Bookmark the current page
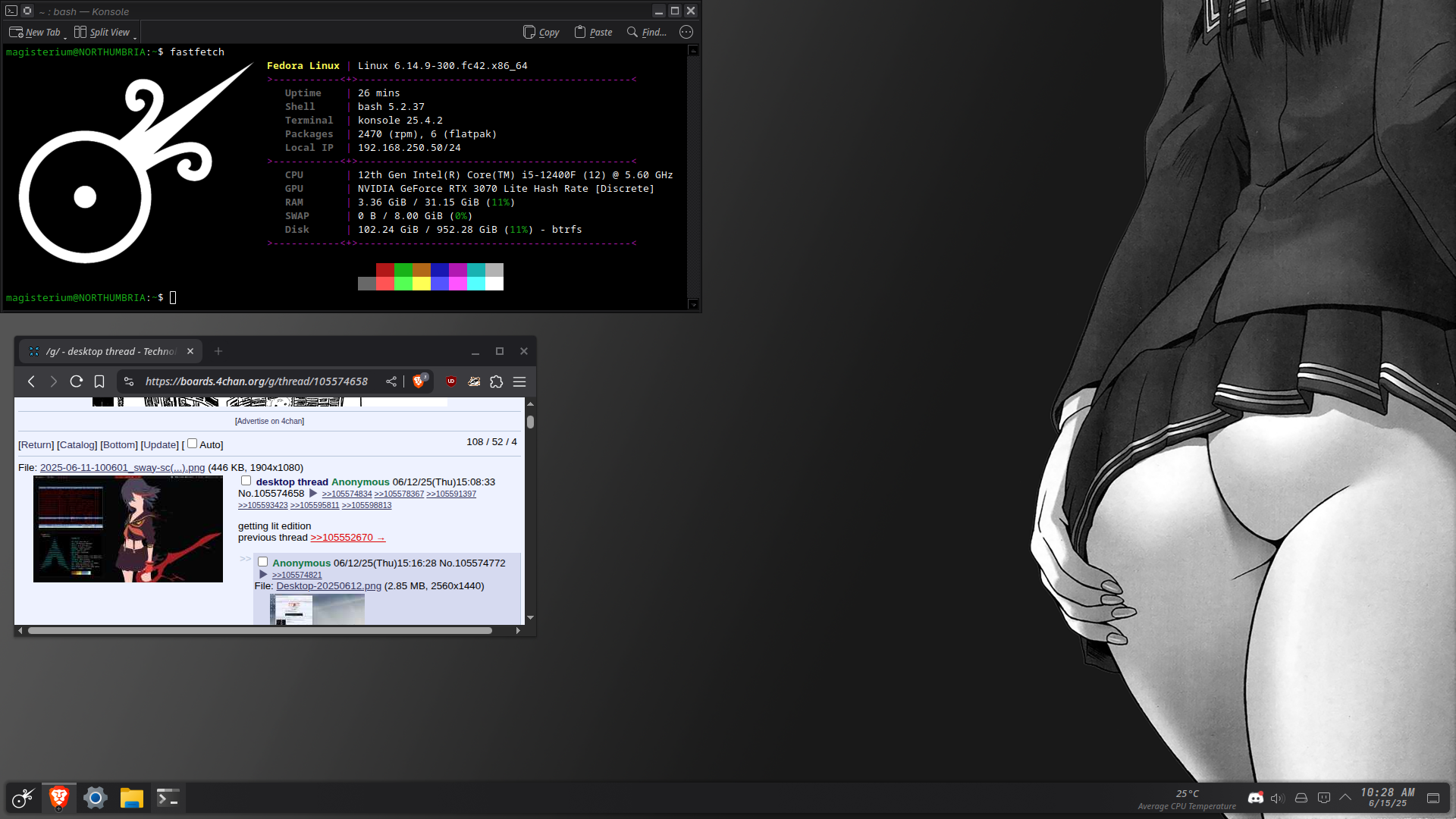Viewport: 1456px width, 819px height. 99,381
